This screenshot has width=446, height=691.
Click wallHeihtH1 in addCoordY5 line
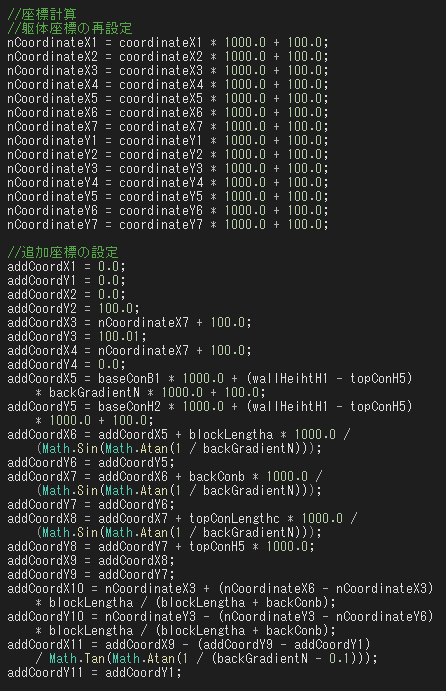[290, 407]
